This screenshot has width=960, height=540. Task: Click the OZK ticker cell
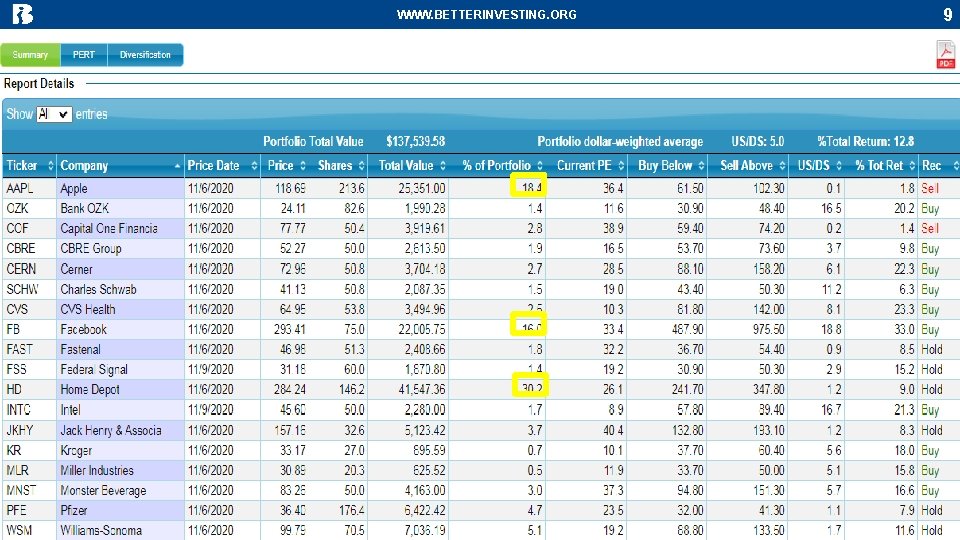29,209
